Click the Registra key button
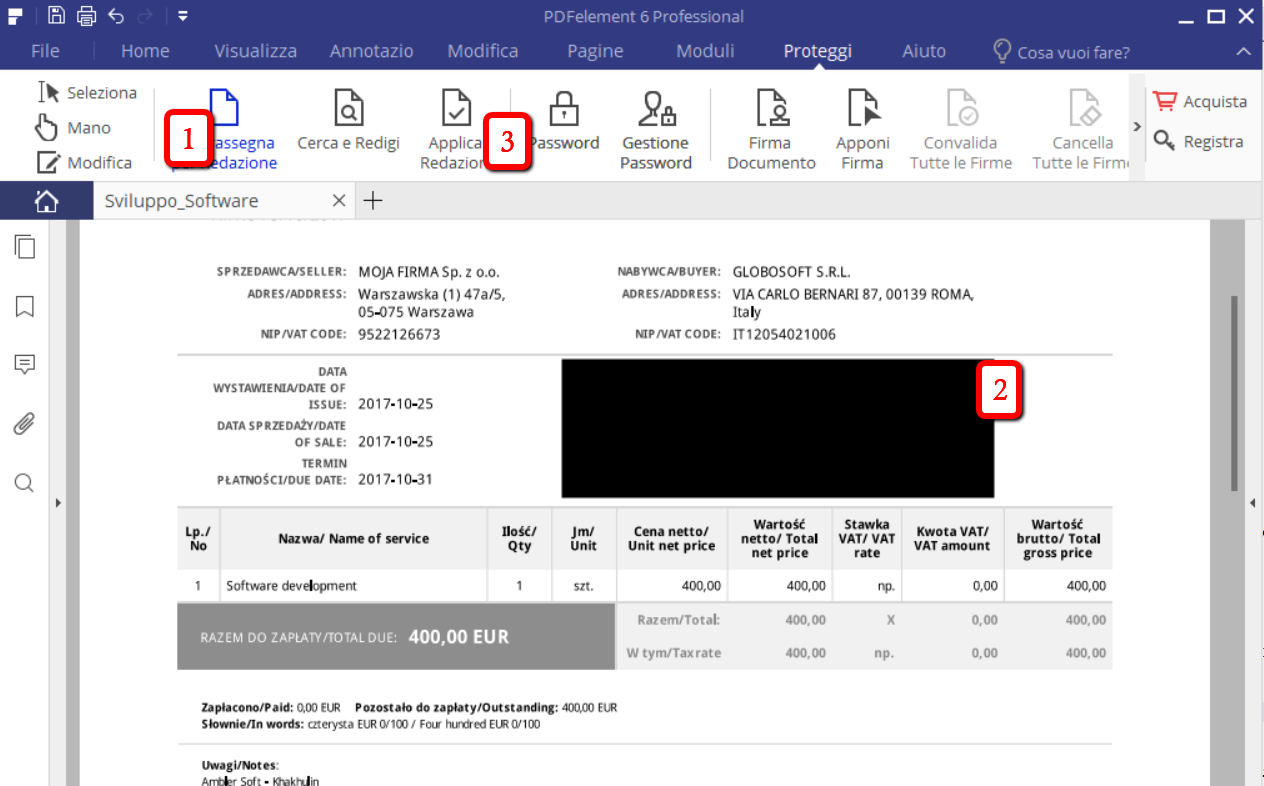 [x=1197, y=141]
